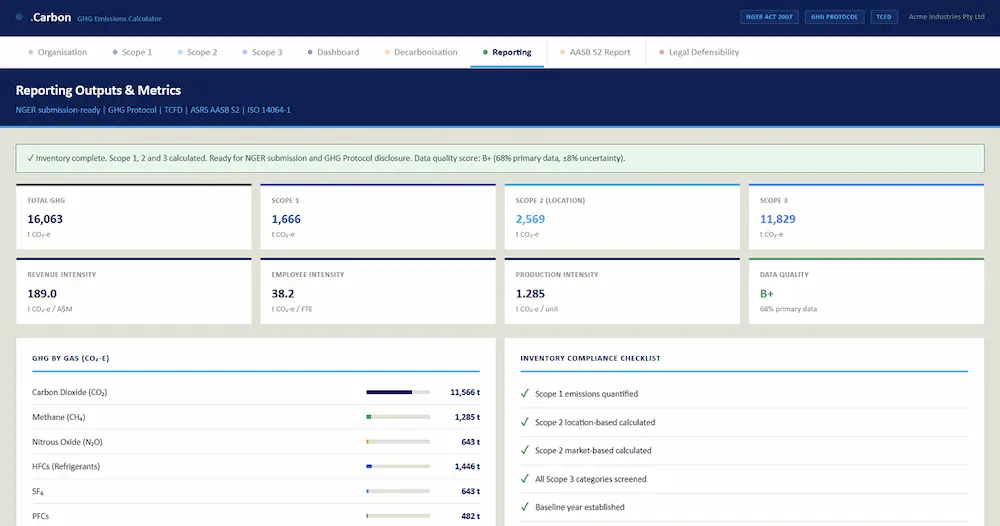Click the 11,566 t carbon dioxide value

point(465,393)
